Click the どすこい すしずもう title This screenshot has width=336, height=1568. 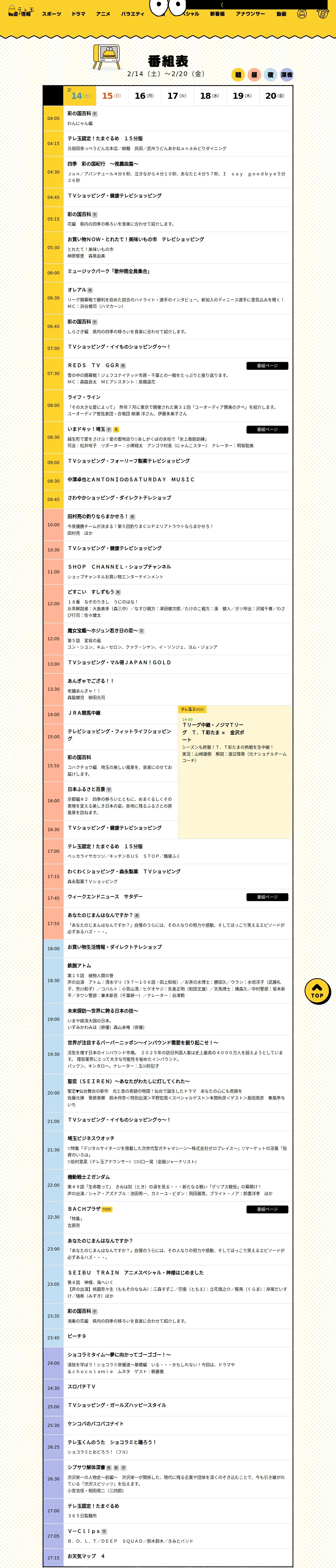91,592
